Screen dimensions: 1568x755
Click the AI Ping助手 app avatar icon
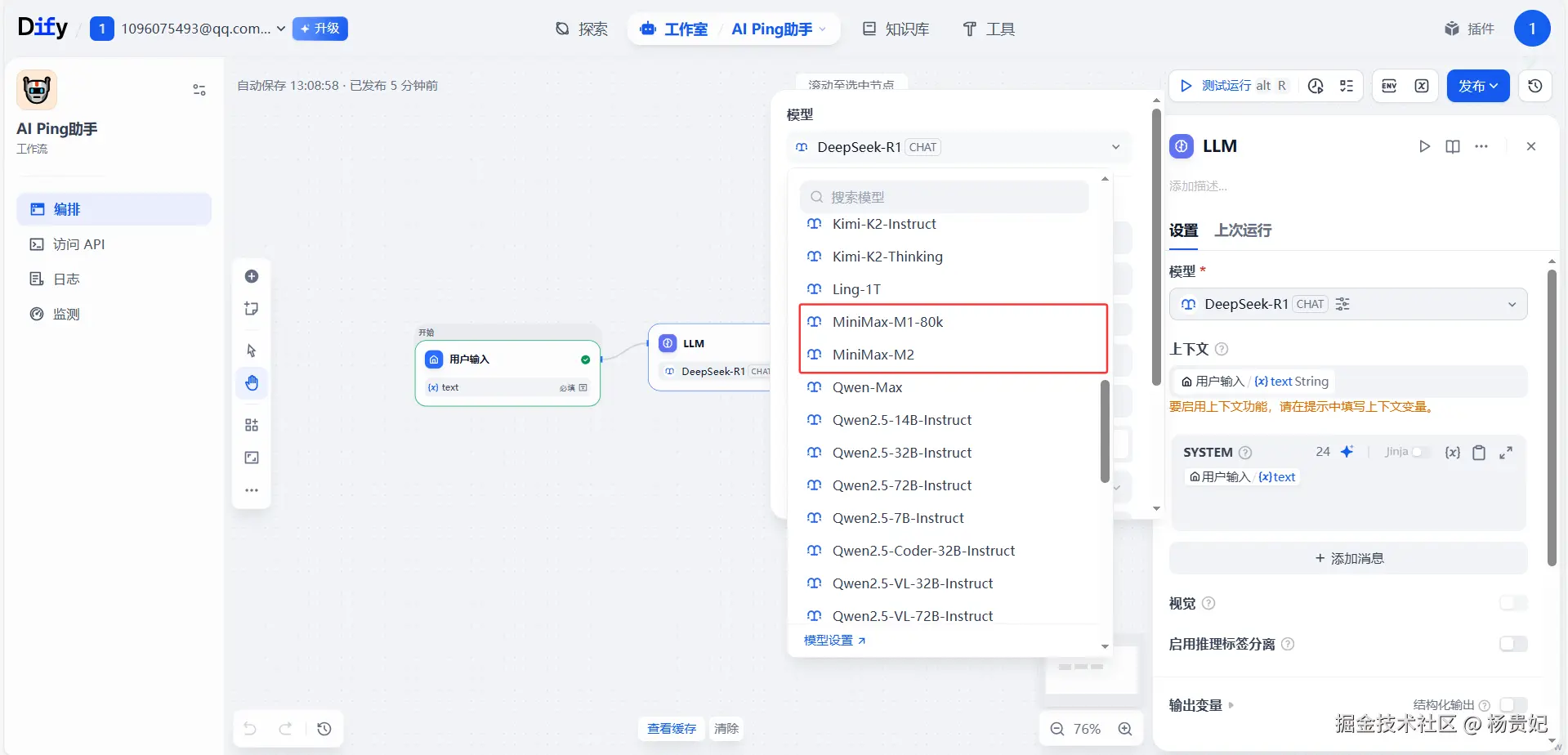[x=37, y=90]
